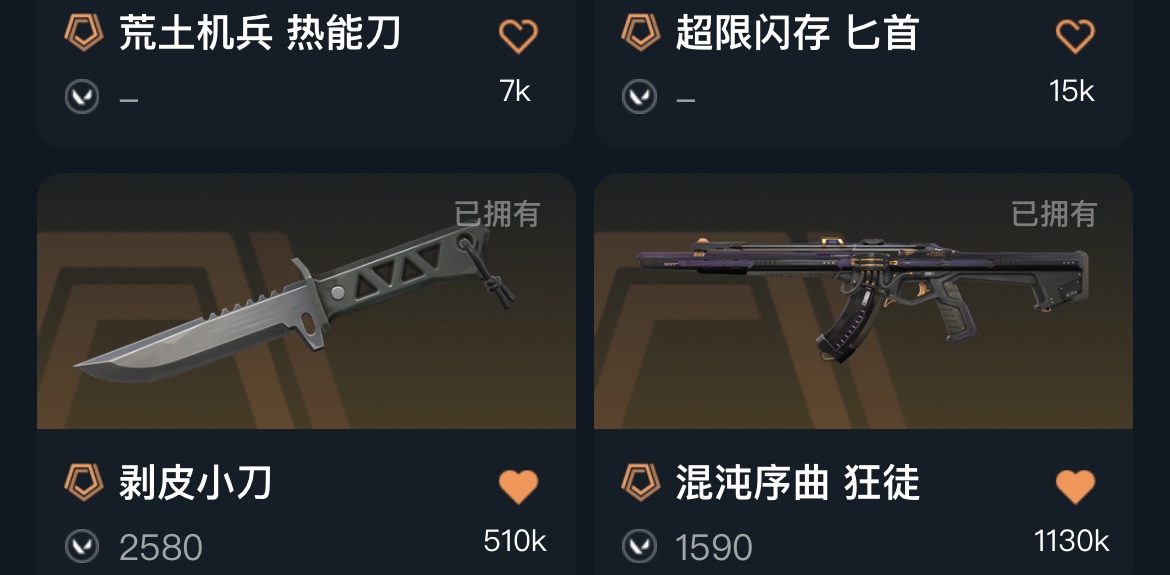The width and height of the screenshot is (1170, 575).
Task: Click VP currency icon under 荒土机兵 热能刀
Action: pyautogui.click(x=82, y=96)
